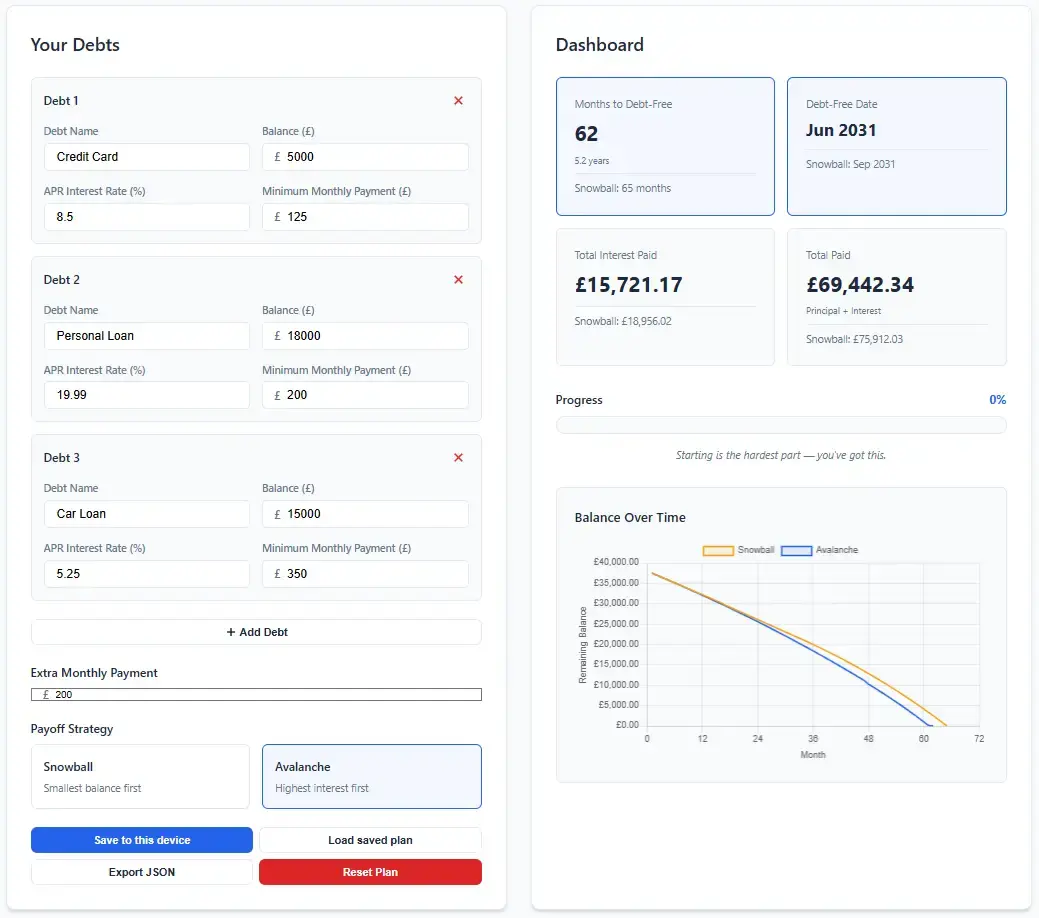Choose the Avalanche payoff strategy
The image size is (1039, 918).
[x=372, y=776]
